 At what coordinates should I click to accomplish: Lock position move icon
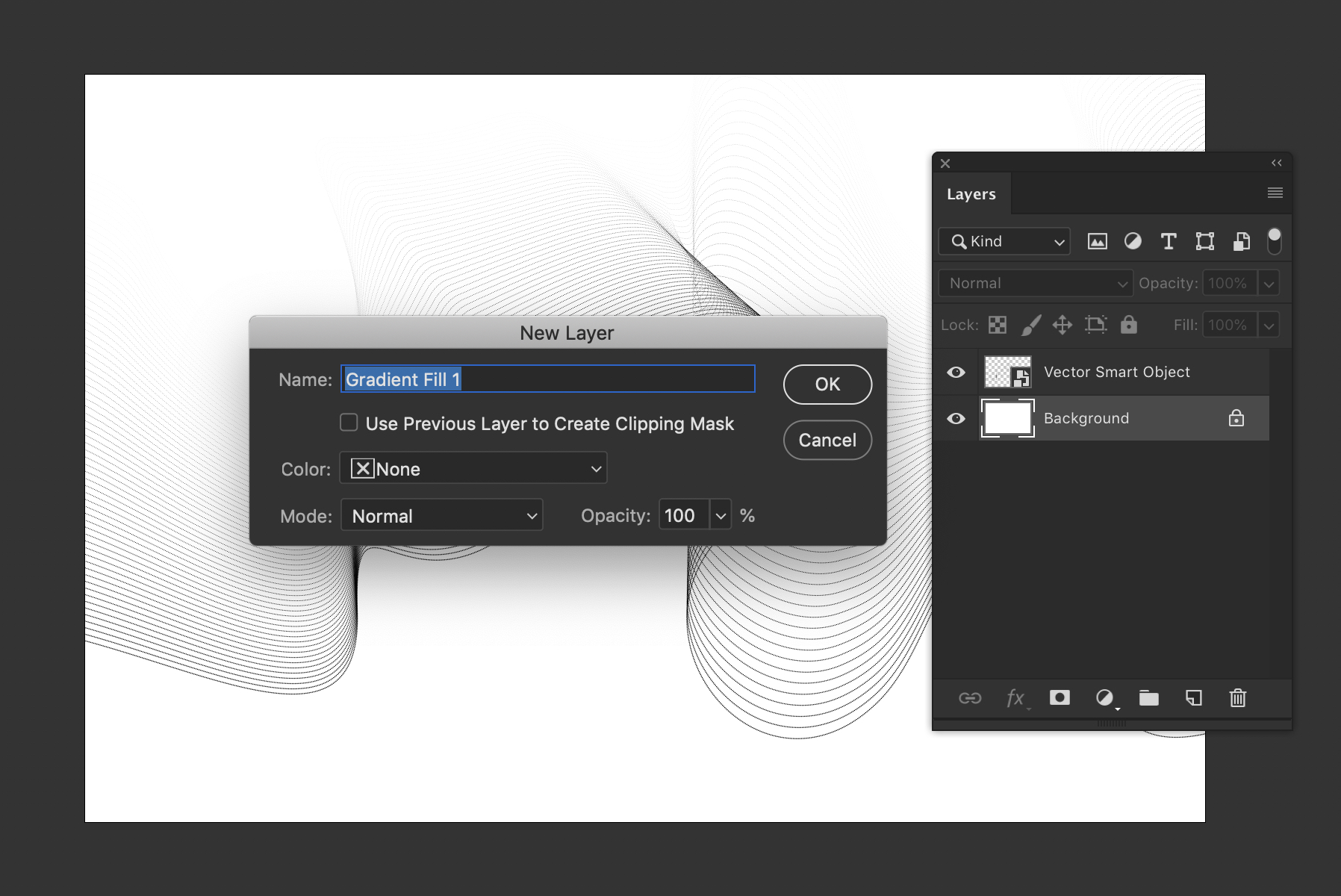click(x=1062, y=325)
